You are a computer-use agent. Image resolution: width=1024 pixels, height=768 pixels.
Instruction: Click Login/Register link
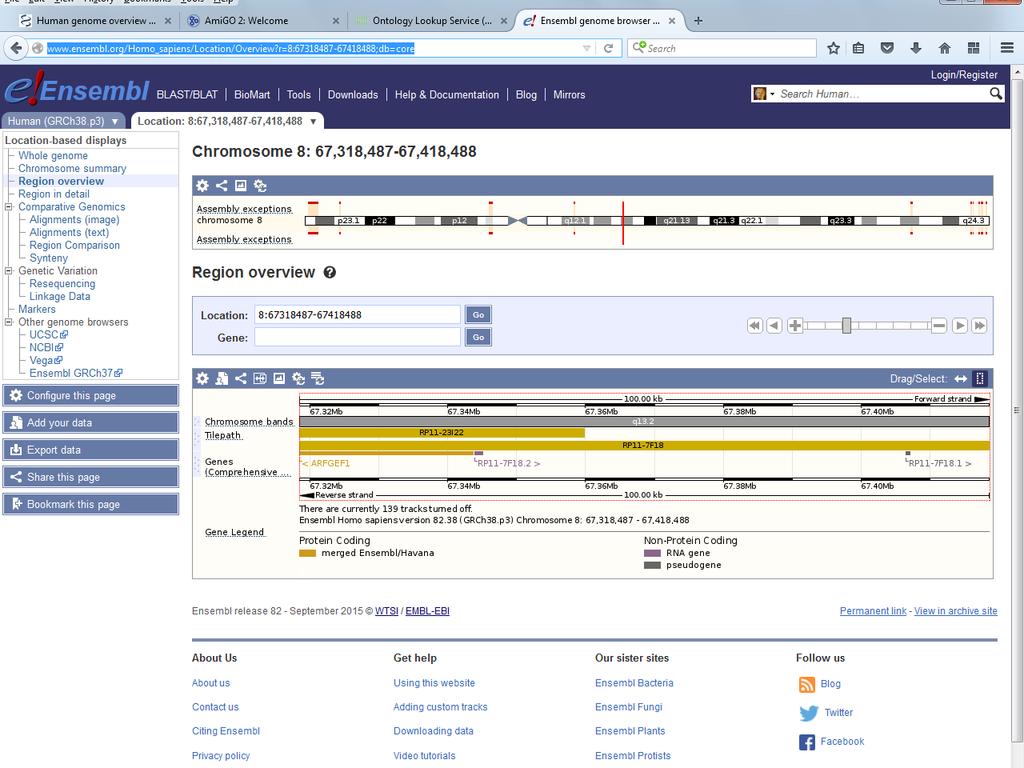[x=964, y=74]
